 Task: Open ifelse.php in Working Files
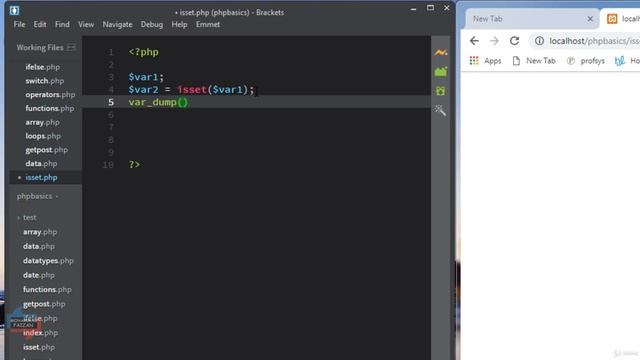(42, 67)
